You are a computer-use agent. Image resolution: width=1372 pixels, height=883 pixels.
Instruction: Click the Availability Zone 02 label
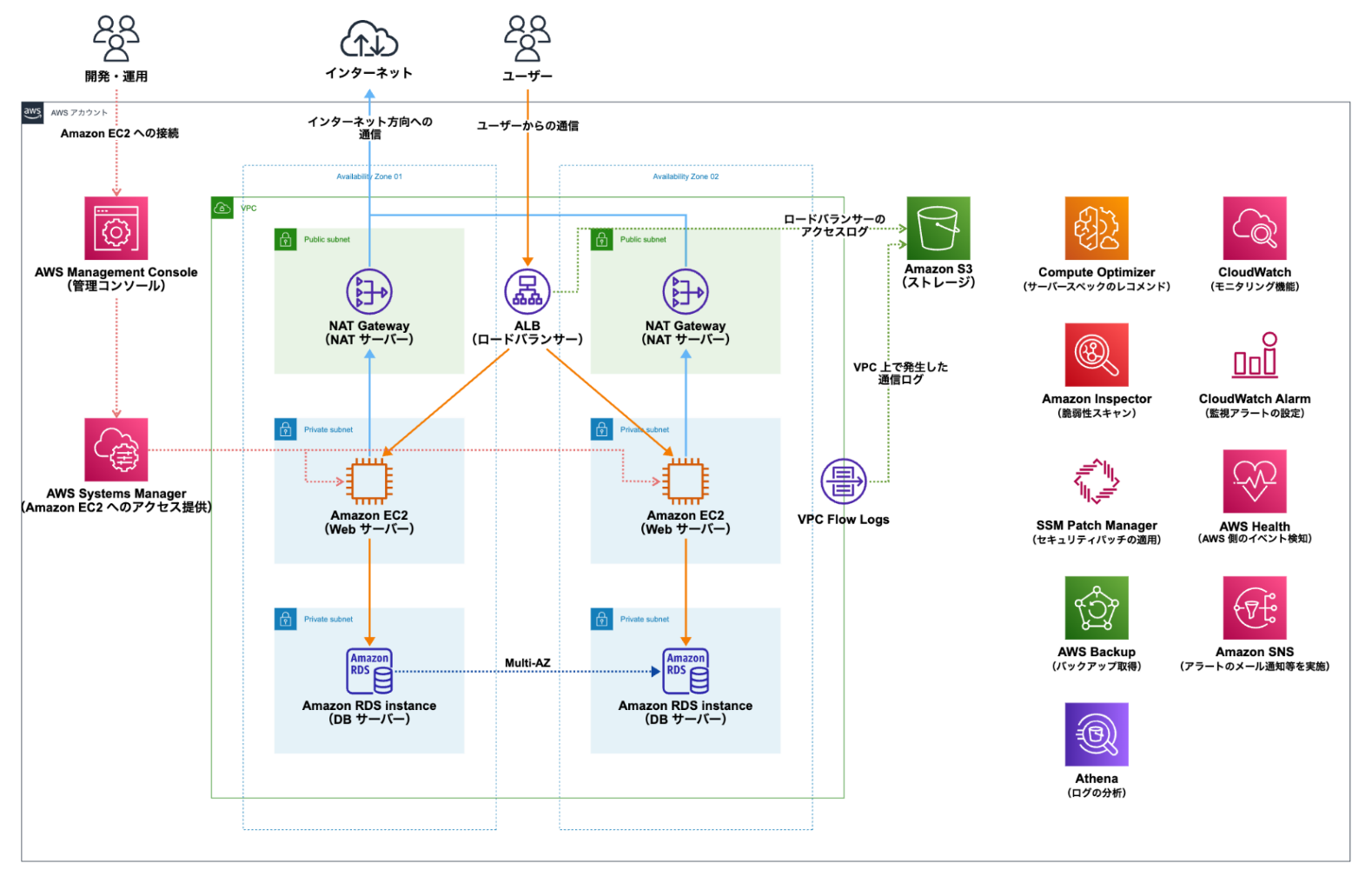686,176
